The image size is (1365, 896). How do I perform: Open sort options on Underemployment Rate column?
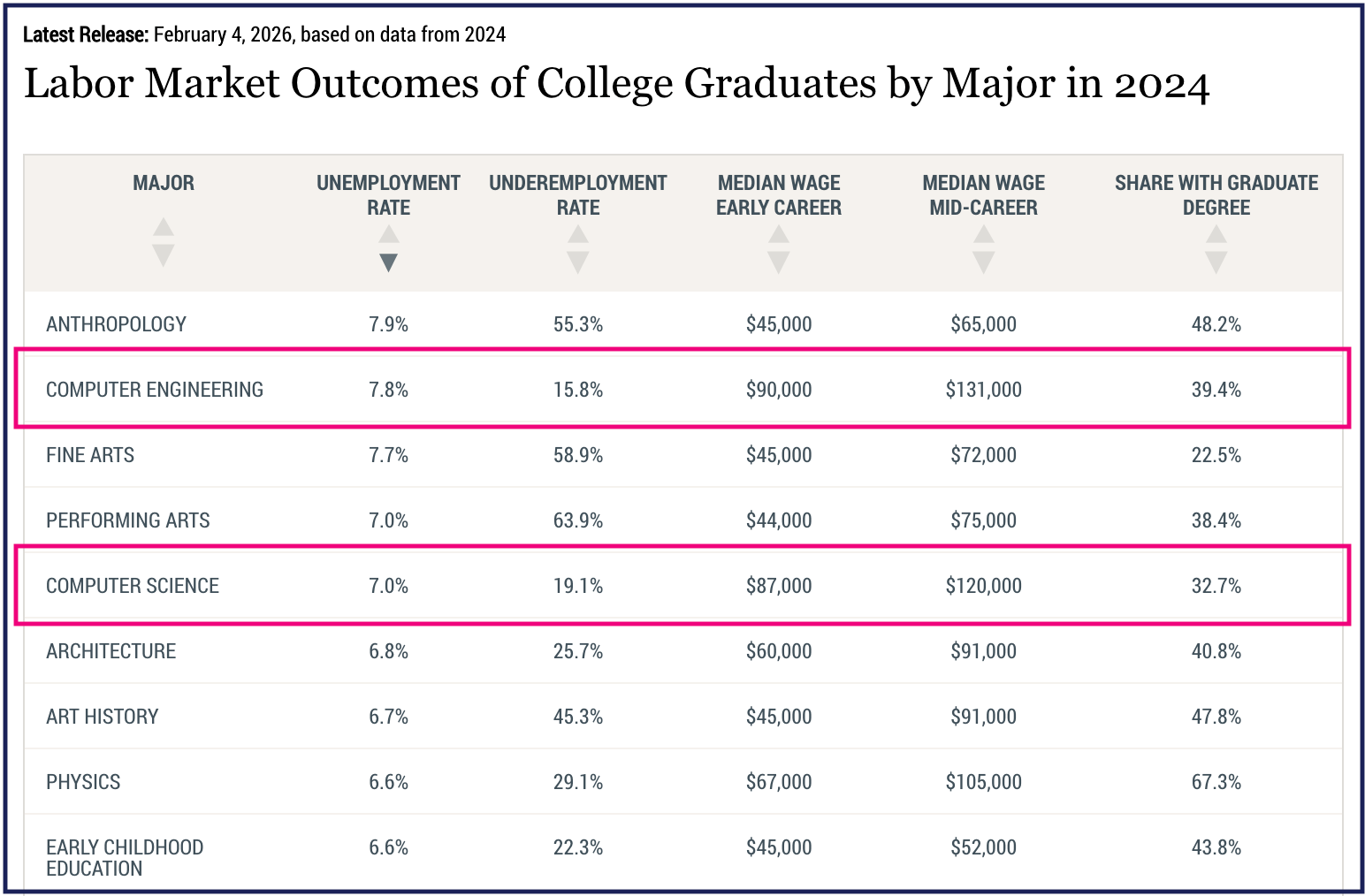pyautogui.click(x=578, y=248)
